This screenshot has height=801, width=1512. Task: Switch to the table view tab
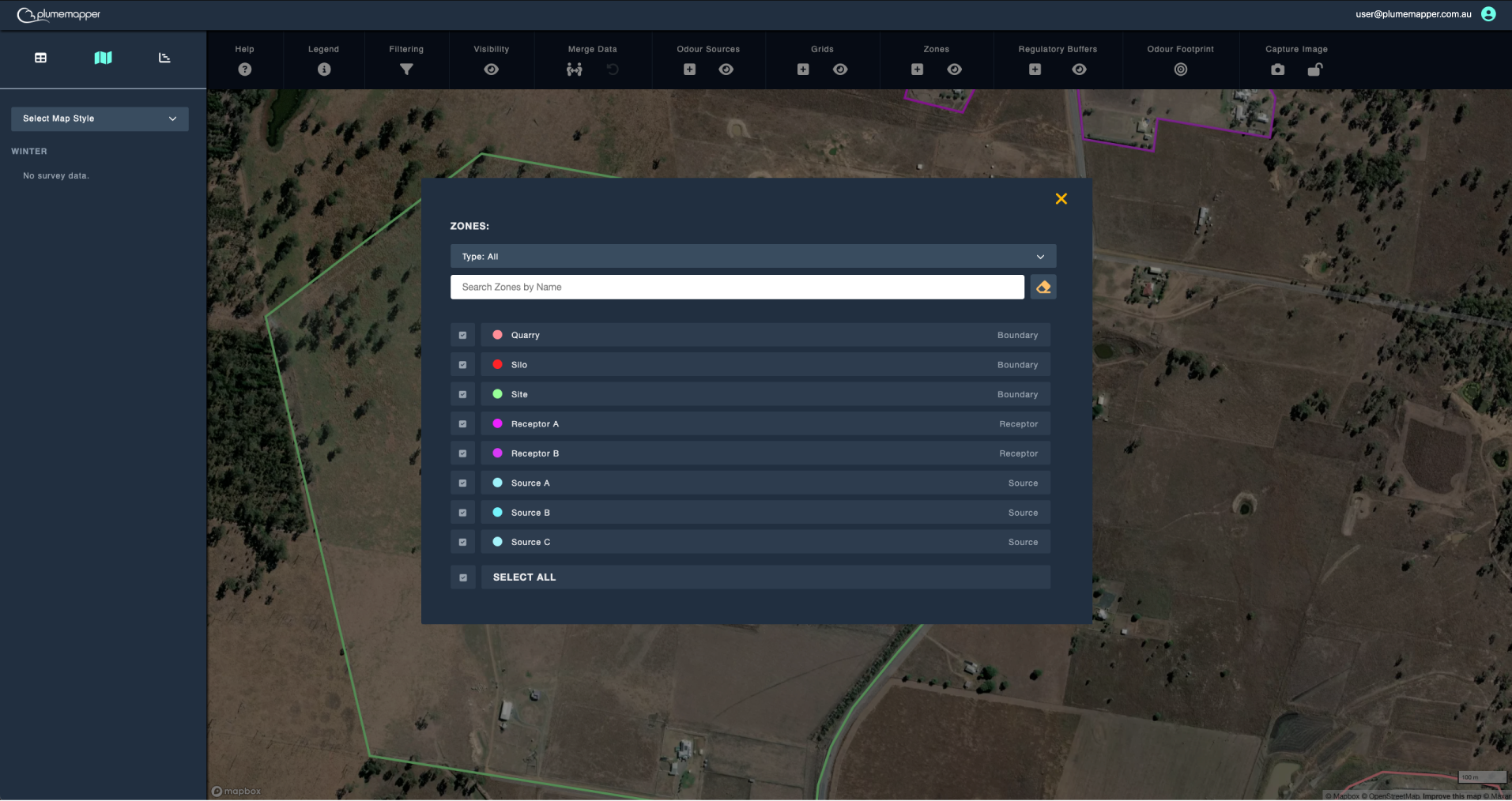41,58
